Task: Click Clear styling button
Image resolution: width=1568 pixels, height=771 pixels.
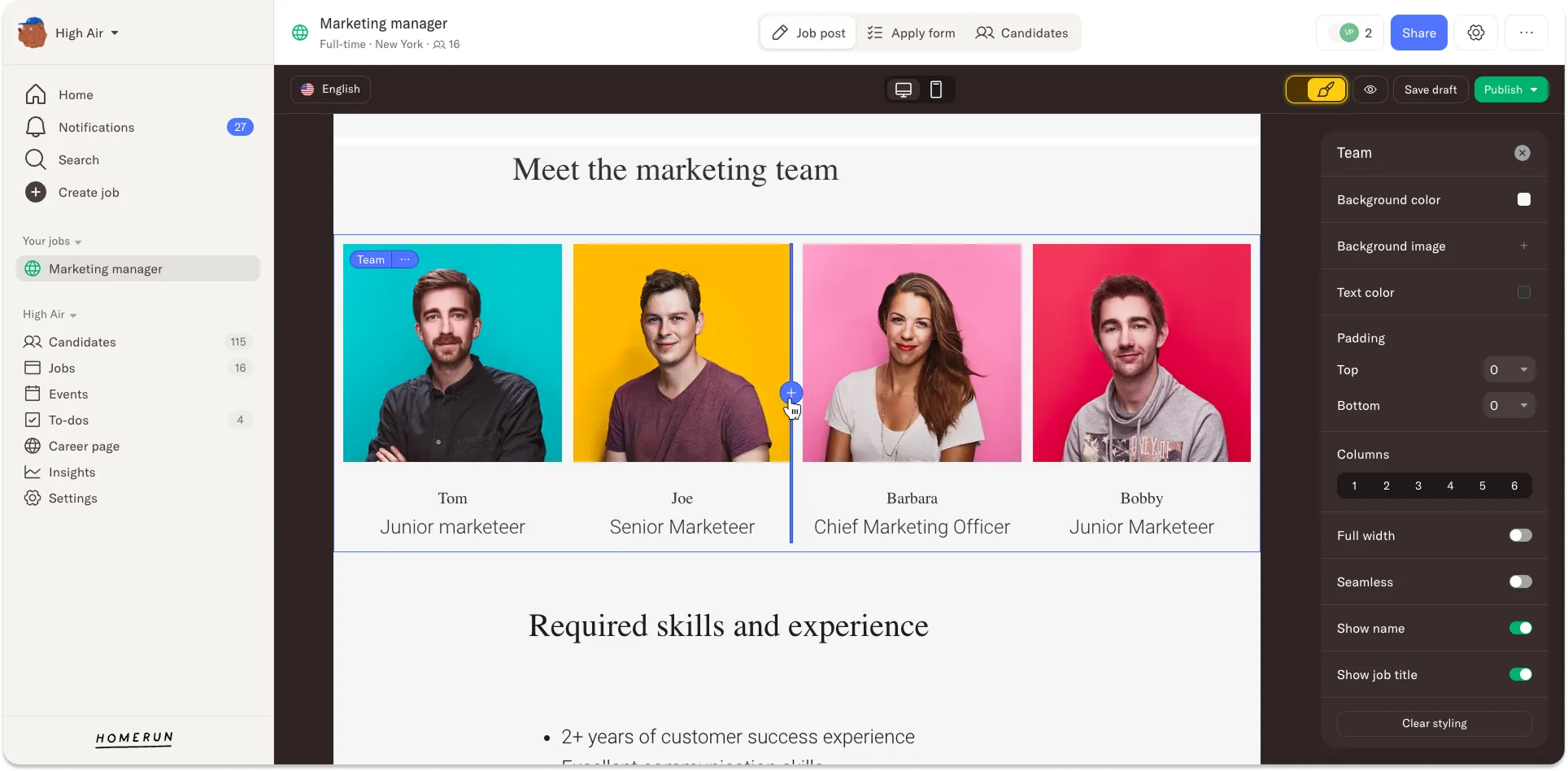Action: [1435, 723]
